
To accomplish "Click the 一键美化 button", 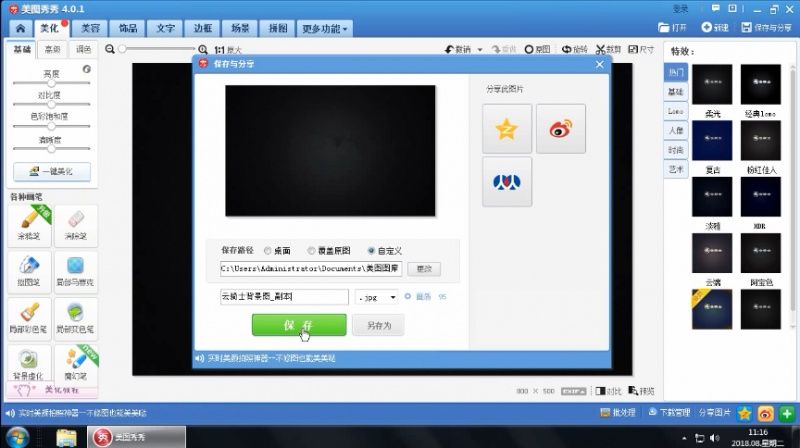I will (52, 171).
